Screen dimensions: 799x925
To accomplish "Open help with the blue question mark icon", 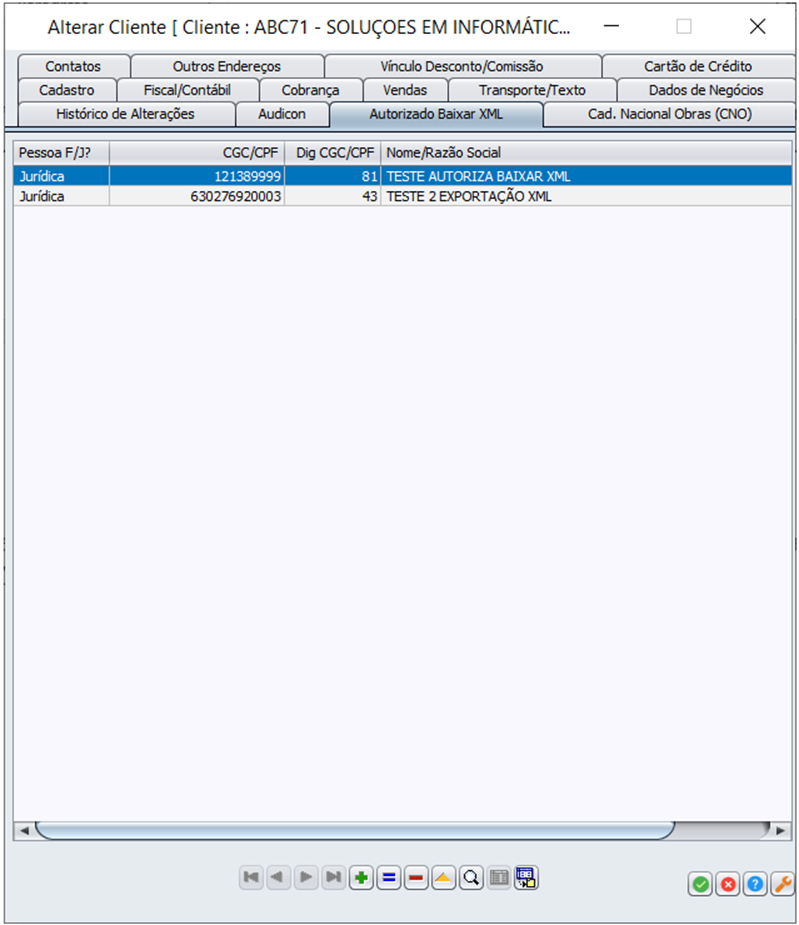I will 756,884.
